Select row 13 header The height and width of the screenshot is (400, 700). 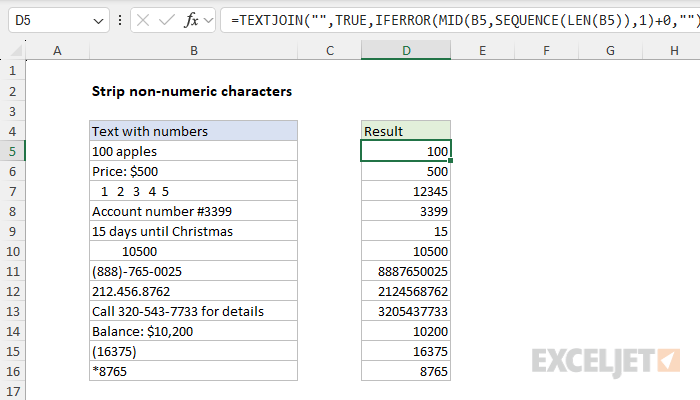(12, 311)
